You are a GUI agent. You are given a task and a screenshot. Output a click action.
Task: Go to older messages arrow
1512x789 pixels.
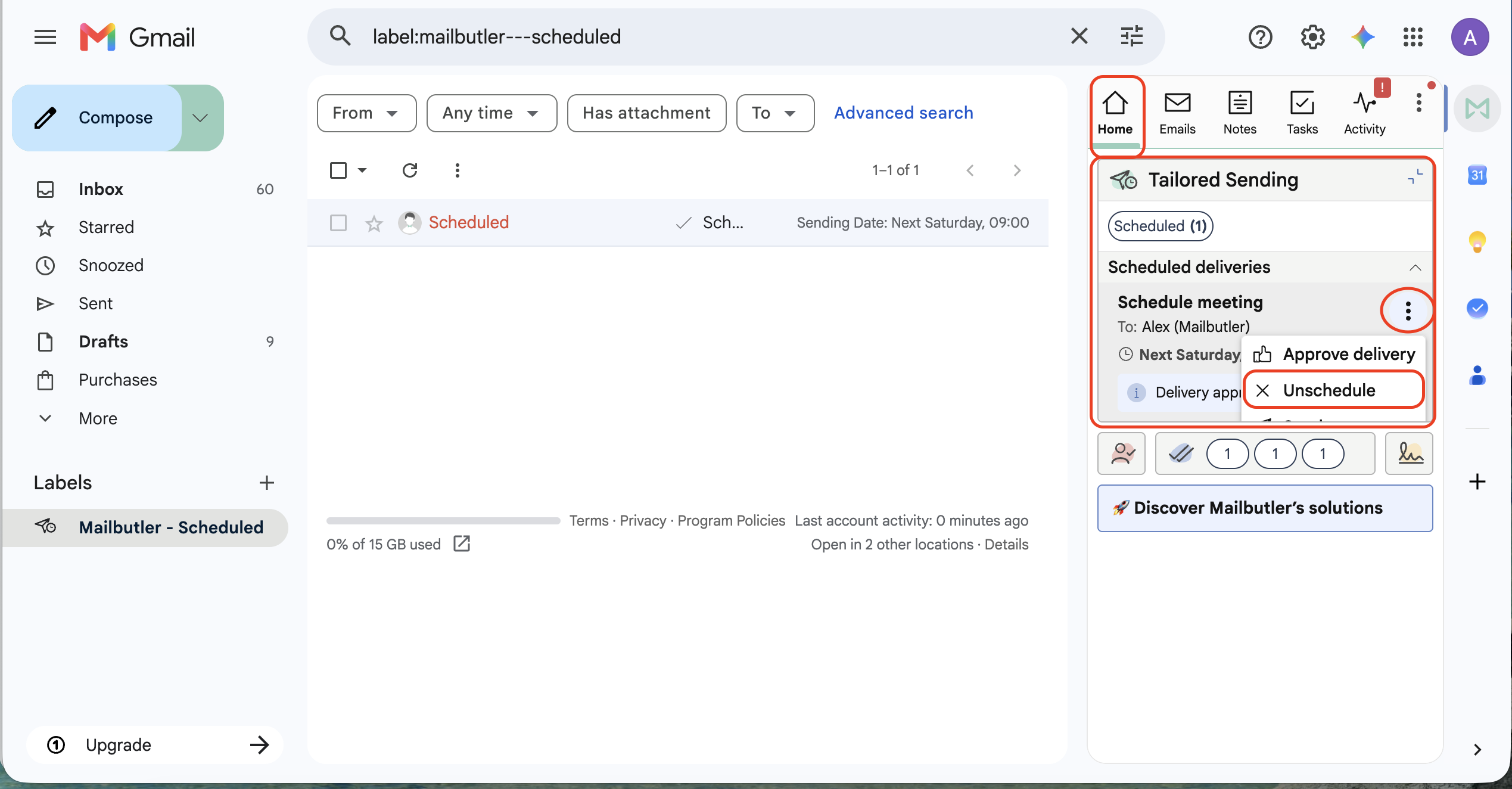point(1017,170)
